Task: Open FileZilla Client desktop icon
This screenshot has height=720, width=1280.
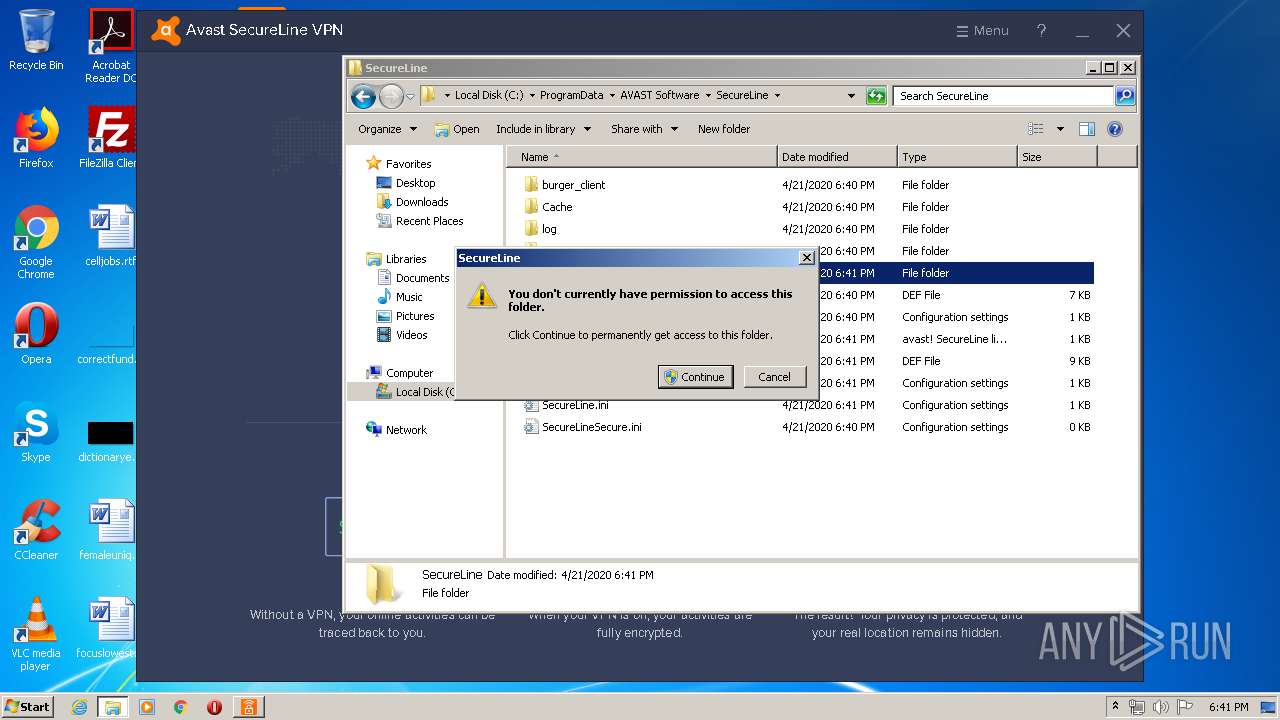Action: click(110, 138)
